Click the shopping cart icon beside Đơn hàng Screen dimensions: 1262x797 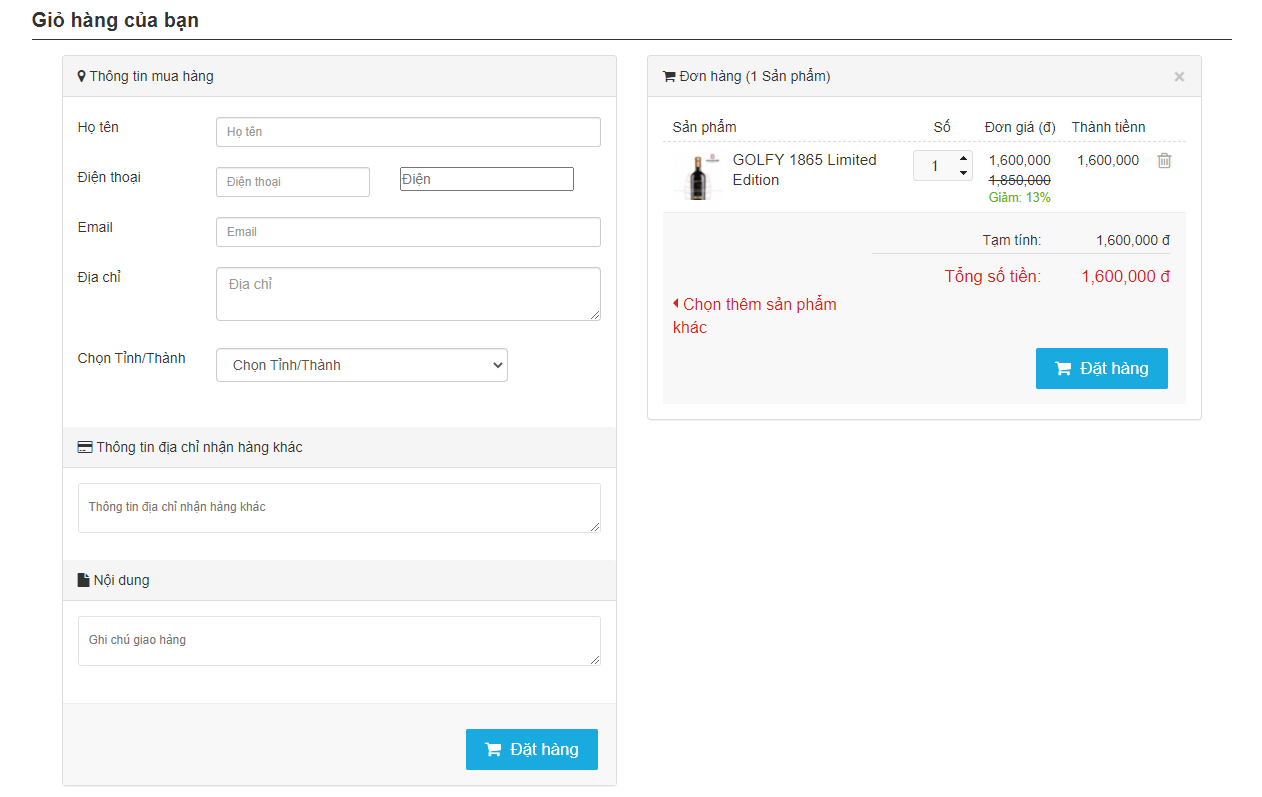click(x=669, y=77)
